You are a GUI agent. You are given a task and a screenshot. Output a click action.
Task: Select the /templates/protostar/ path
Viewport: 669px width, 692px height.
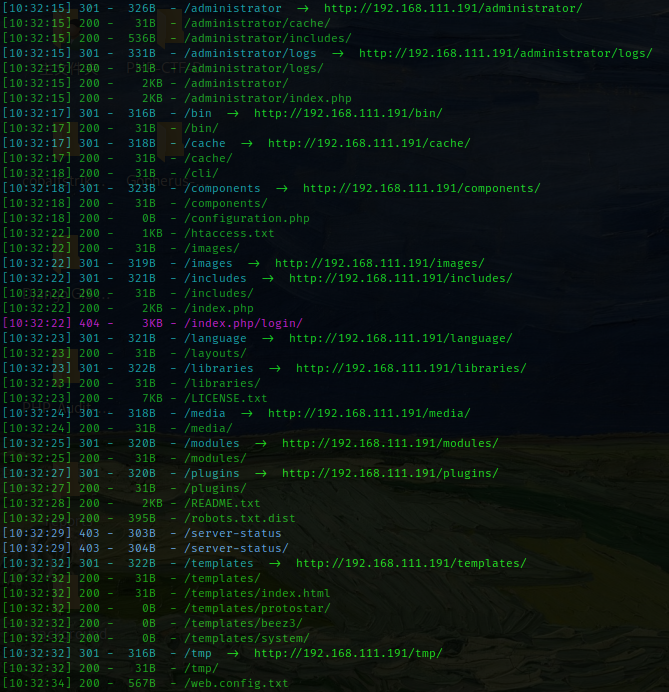point(257,609)
